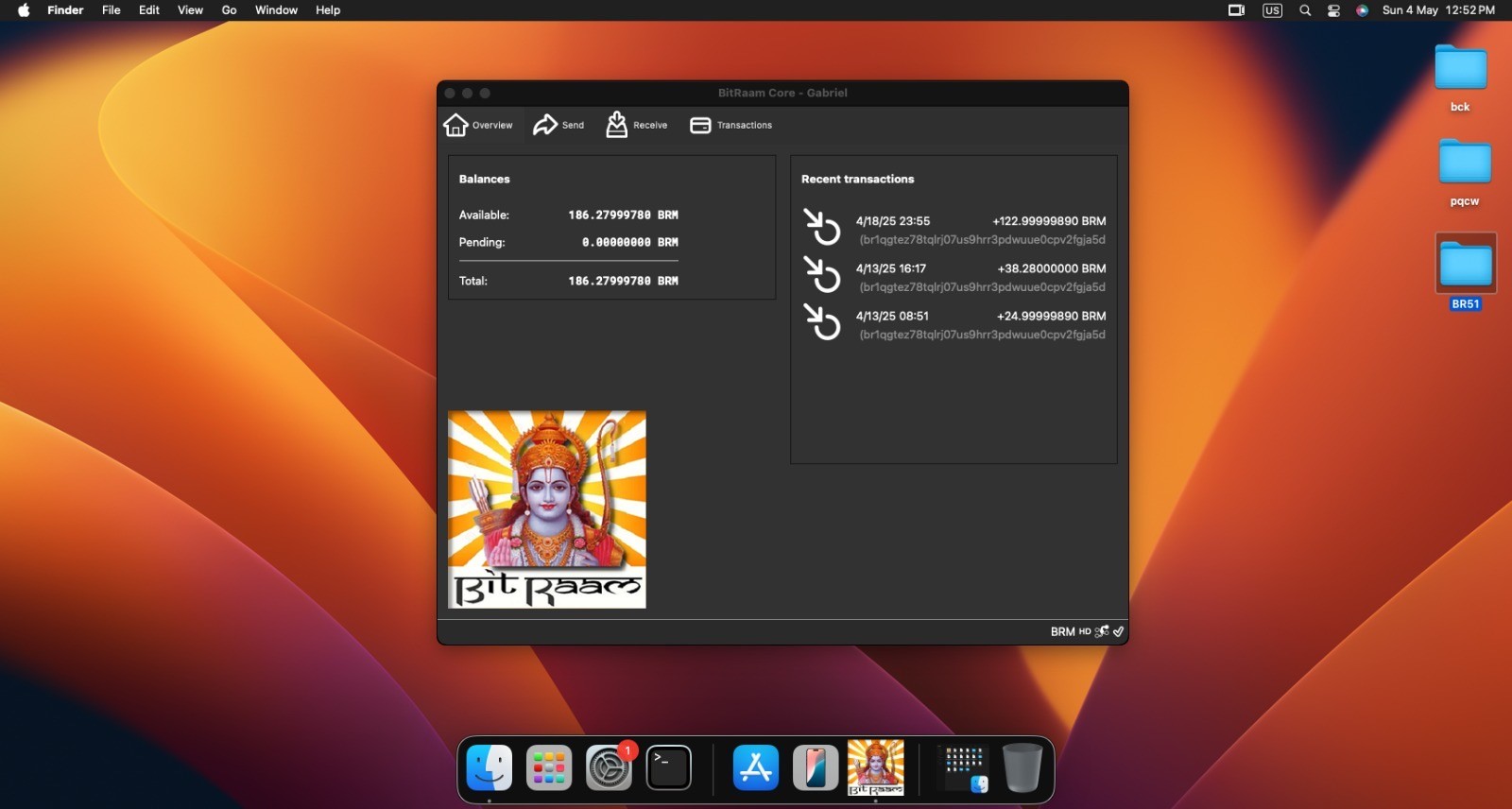This screenshot has height=809, width=1512.
Task: Click the 4/18/25 23:55 transaction date
Action: 893,221
